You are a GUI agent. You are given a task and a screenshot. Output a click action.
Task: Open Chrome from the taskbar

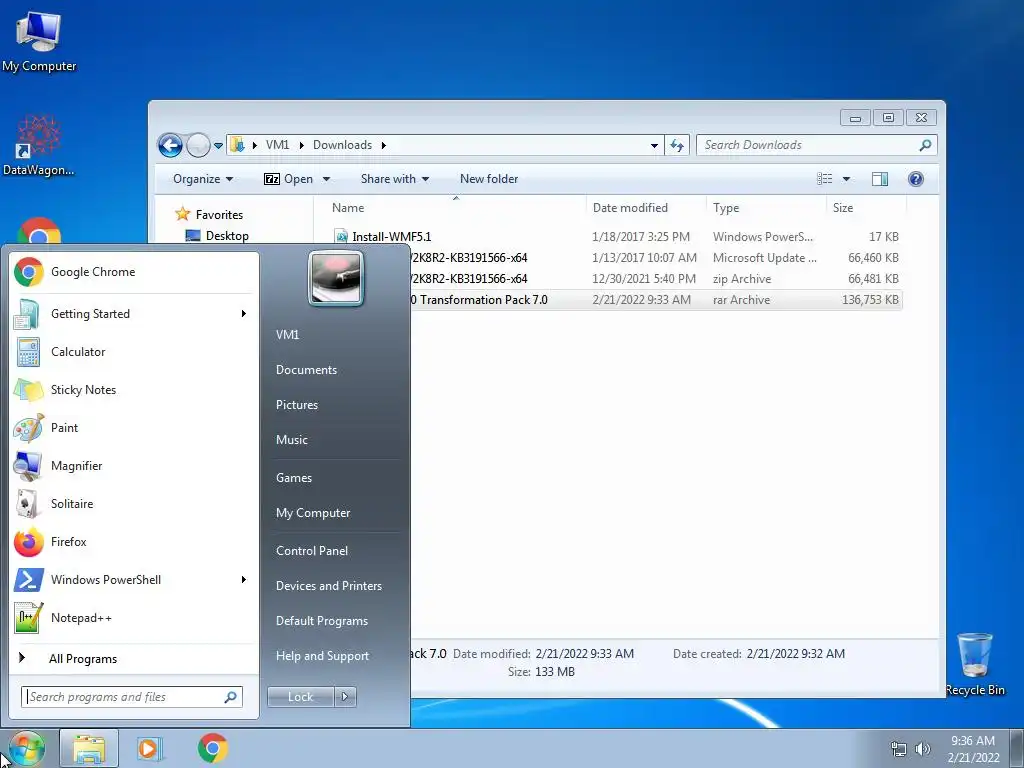click(x=213, y=748)
